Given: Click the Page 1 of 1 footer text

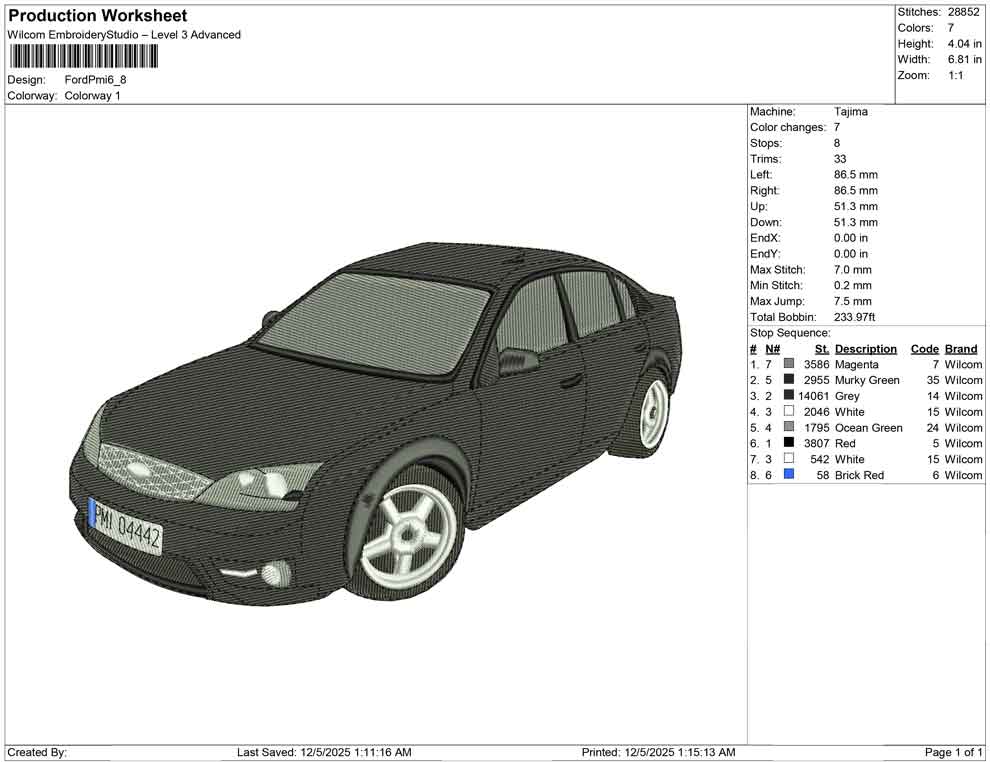Looking at the screenshot, I should pyautogui.click(x=953, y=752).
